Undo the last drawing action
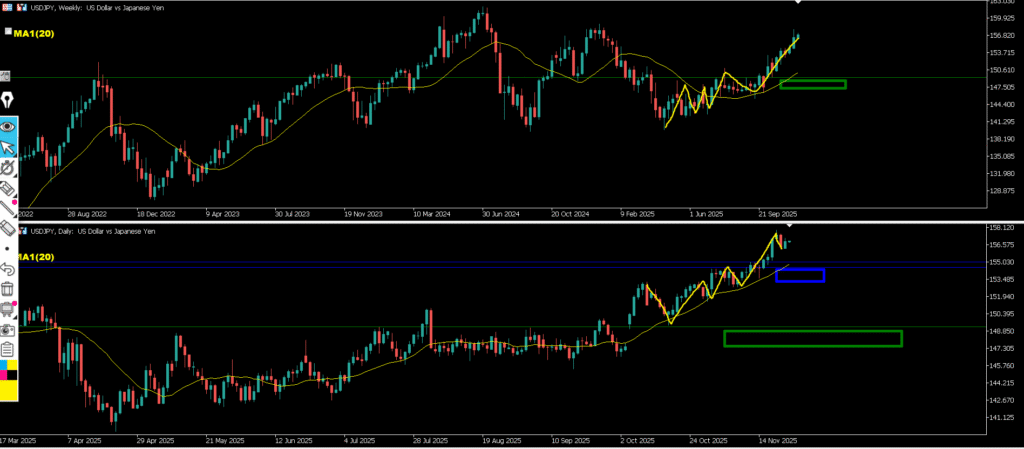This screenshot has height=449, width=1024. click(8, 268)
